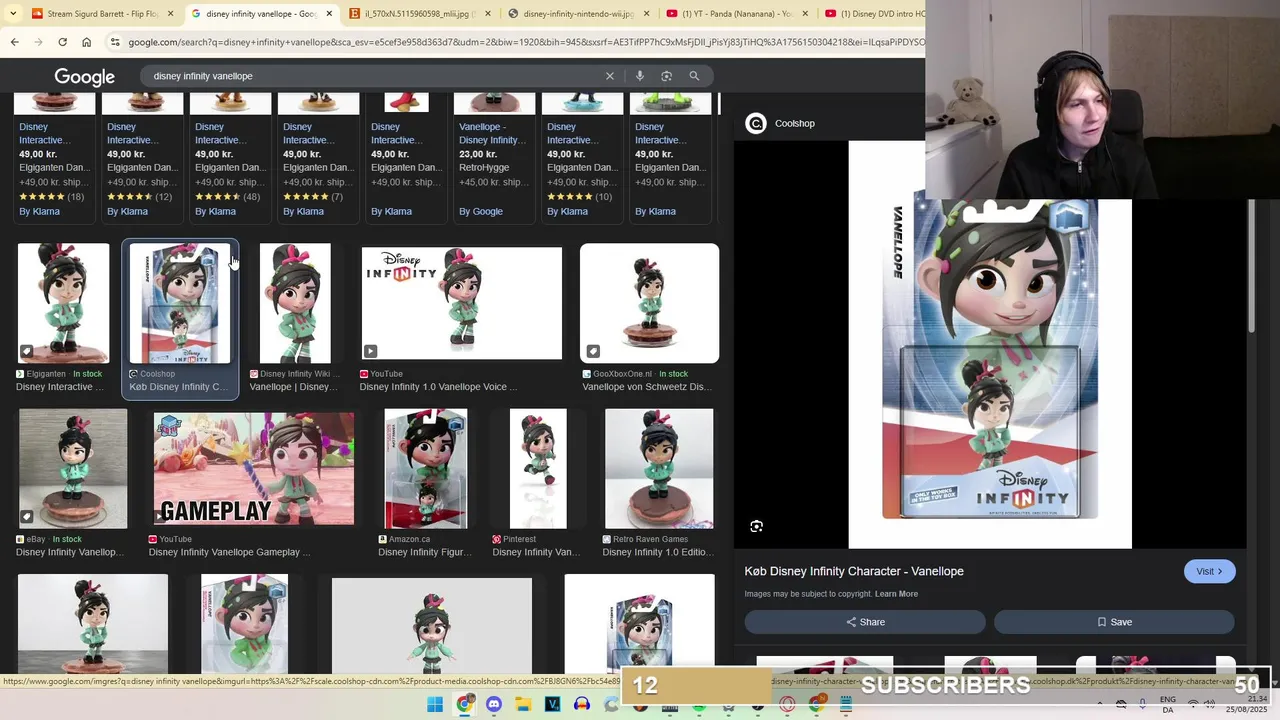The width and height of the screenshot is (1280, 720).
Task: Click the Visit button
Action: click(x=1209, y=571)
